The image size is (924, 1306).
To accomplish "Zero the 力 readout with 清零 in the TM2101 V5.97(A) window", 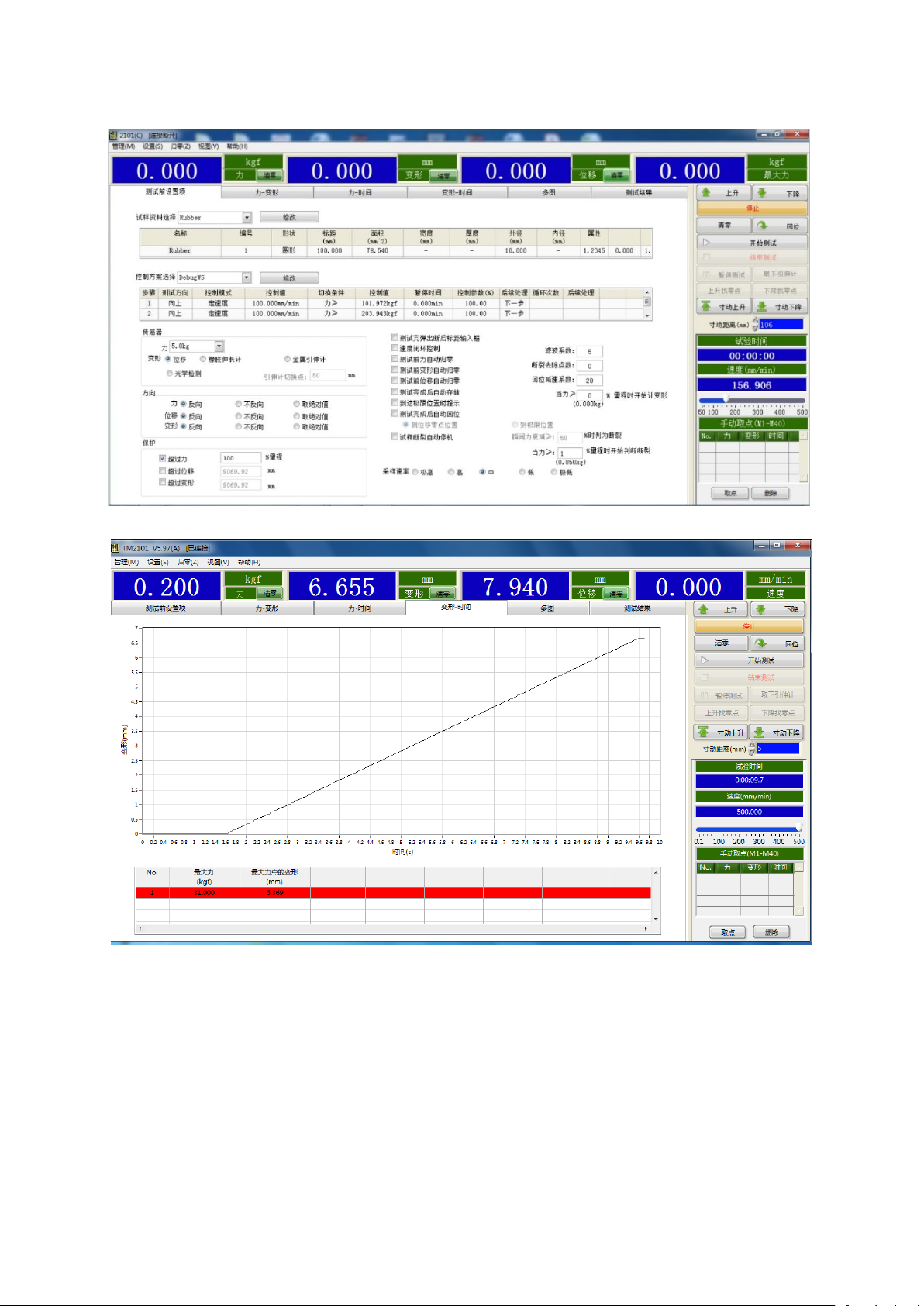I will coord(269,593).
